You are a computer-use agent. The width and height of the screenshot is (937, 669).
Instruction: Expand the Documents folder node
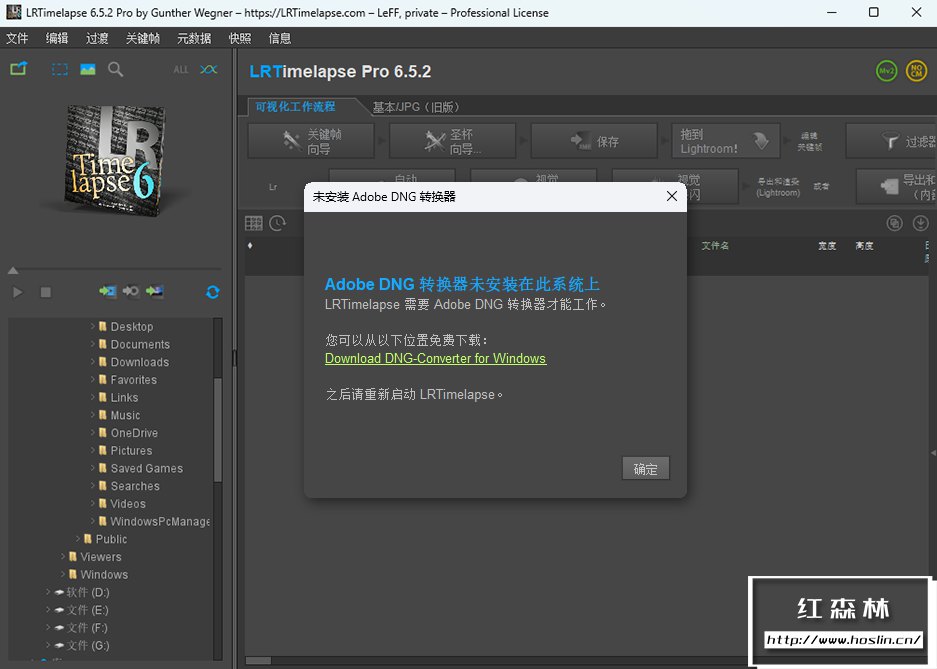[x=93, y=344]
